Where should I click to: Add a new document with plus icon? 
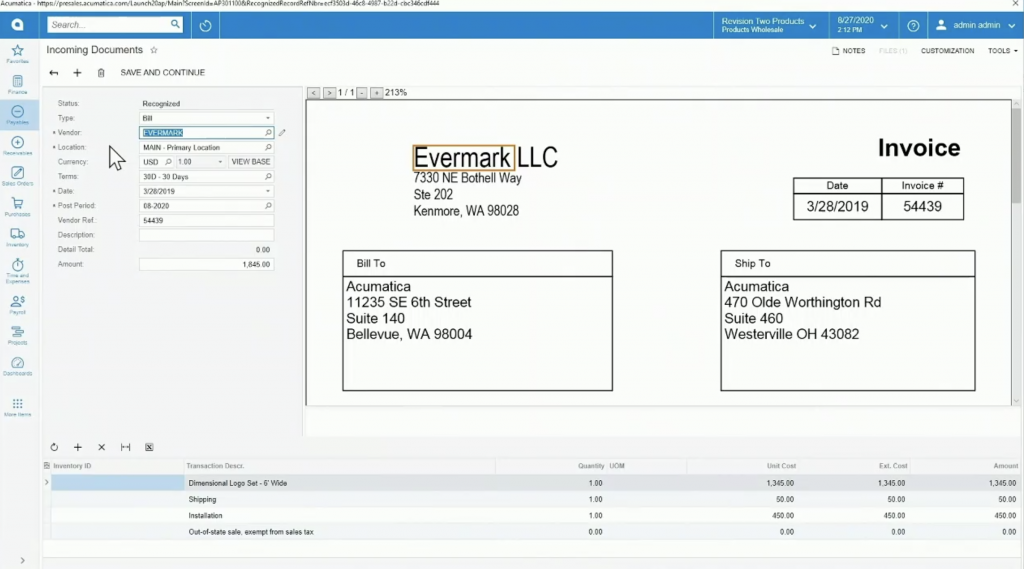tap(77, 73)
